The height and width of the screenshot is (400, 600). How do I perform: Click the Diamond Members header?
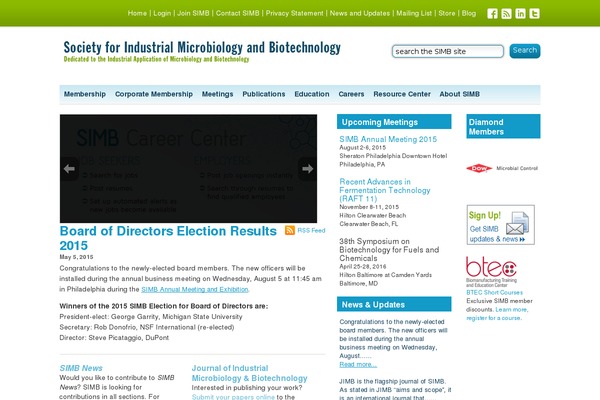[x=503, y=126]
